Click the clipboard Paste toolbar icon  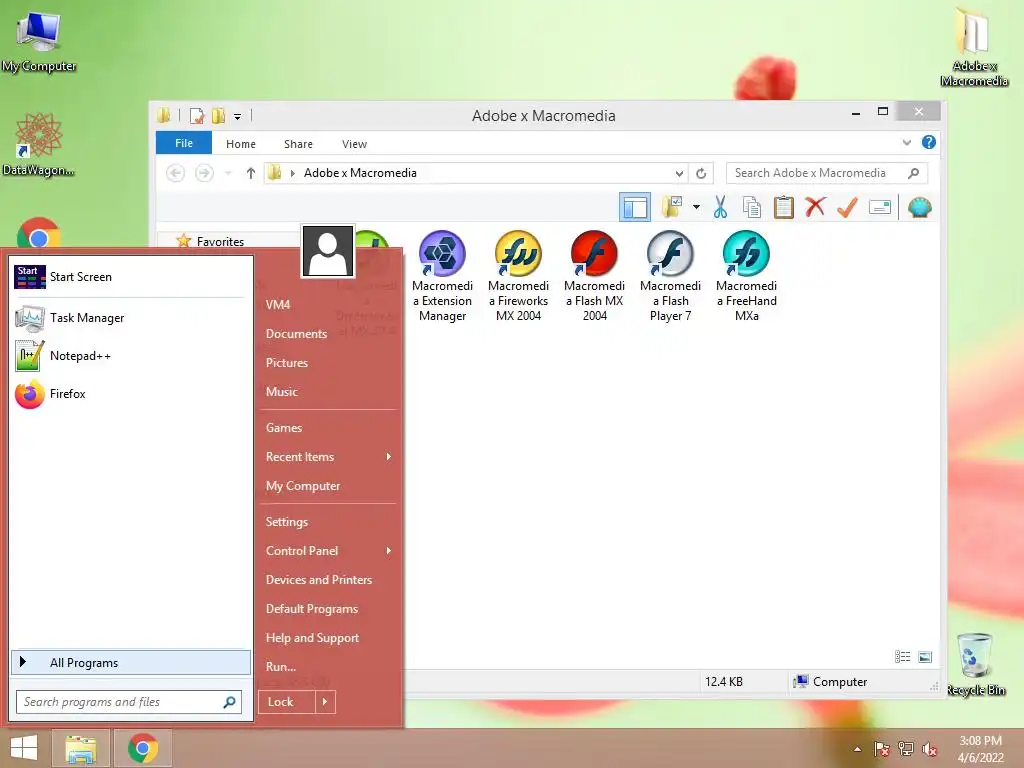[x=783, y=208]
